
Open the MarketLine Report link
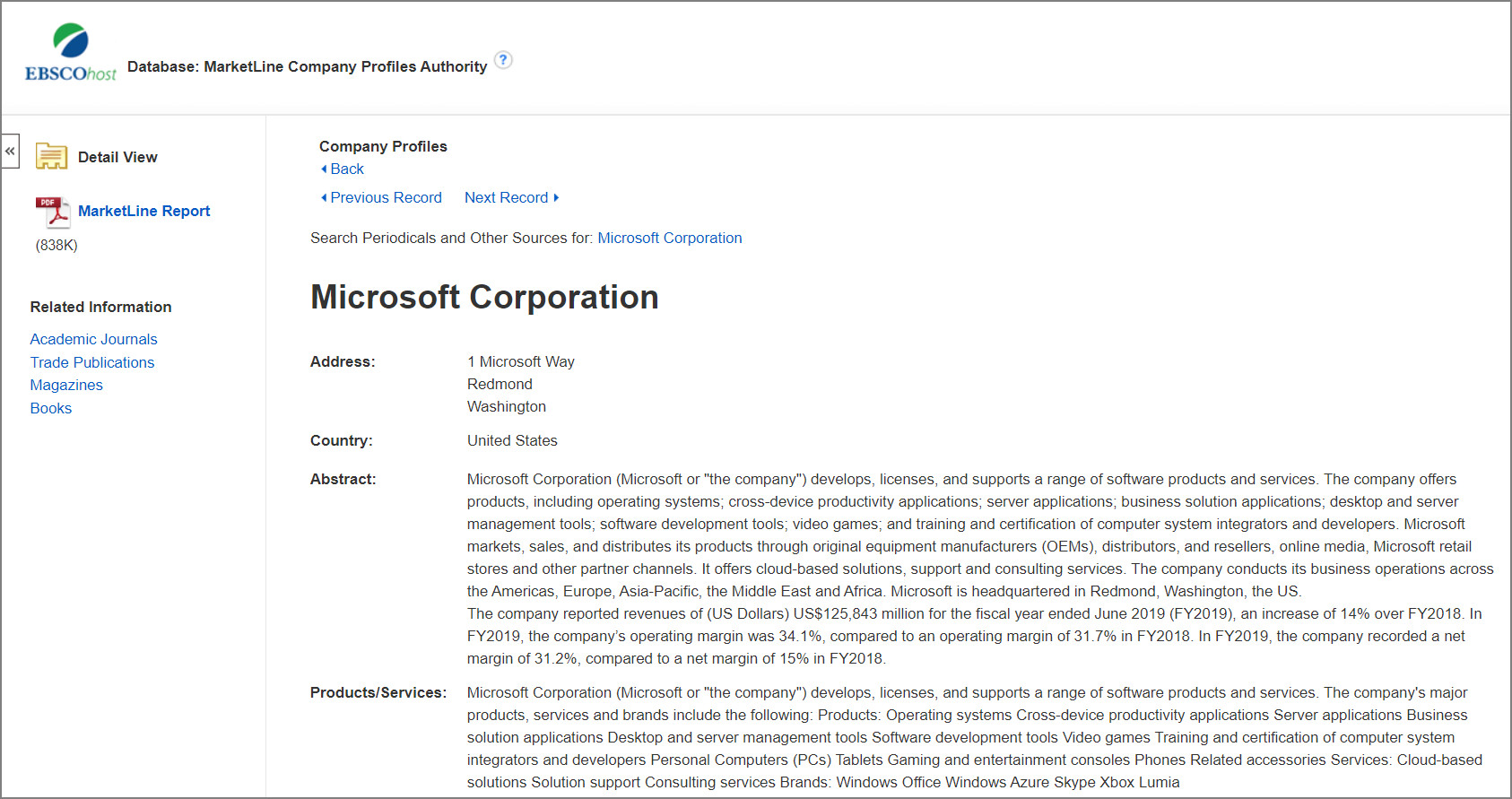click(143, 211)
